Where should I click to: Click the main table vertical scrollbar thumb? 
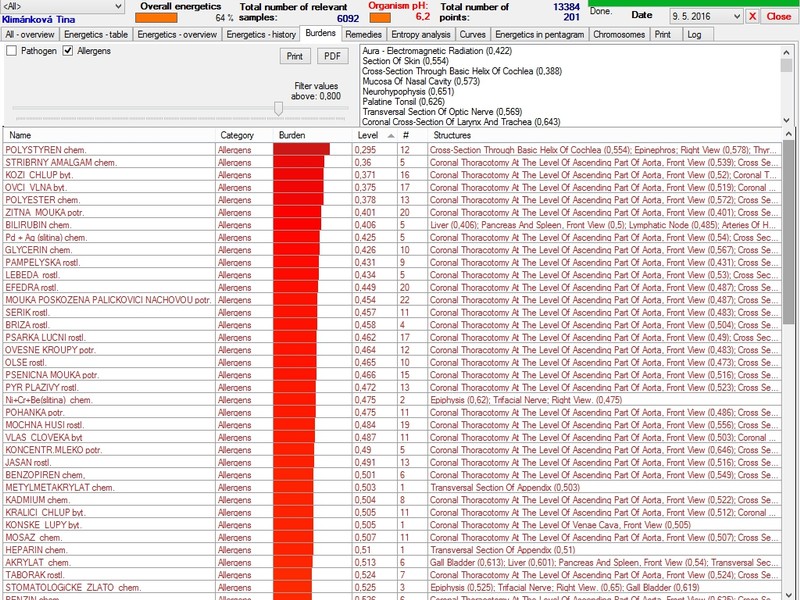coord(789,232)
